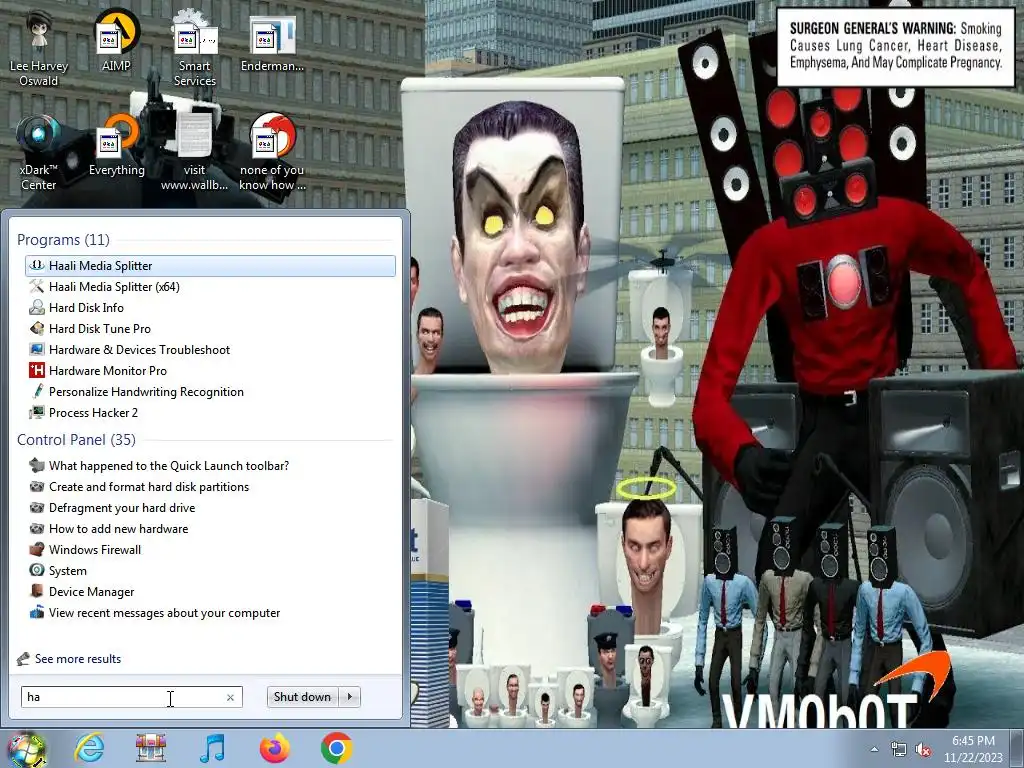Open Smart Services desktop shortcut

(x=194, y=49)
